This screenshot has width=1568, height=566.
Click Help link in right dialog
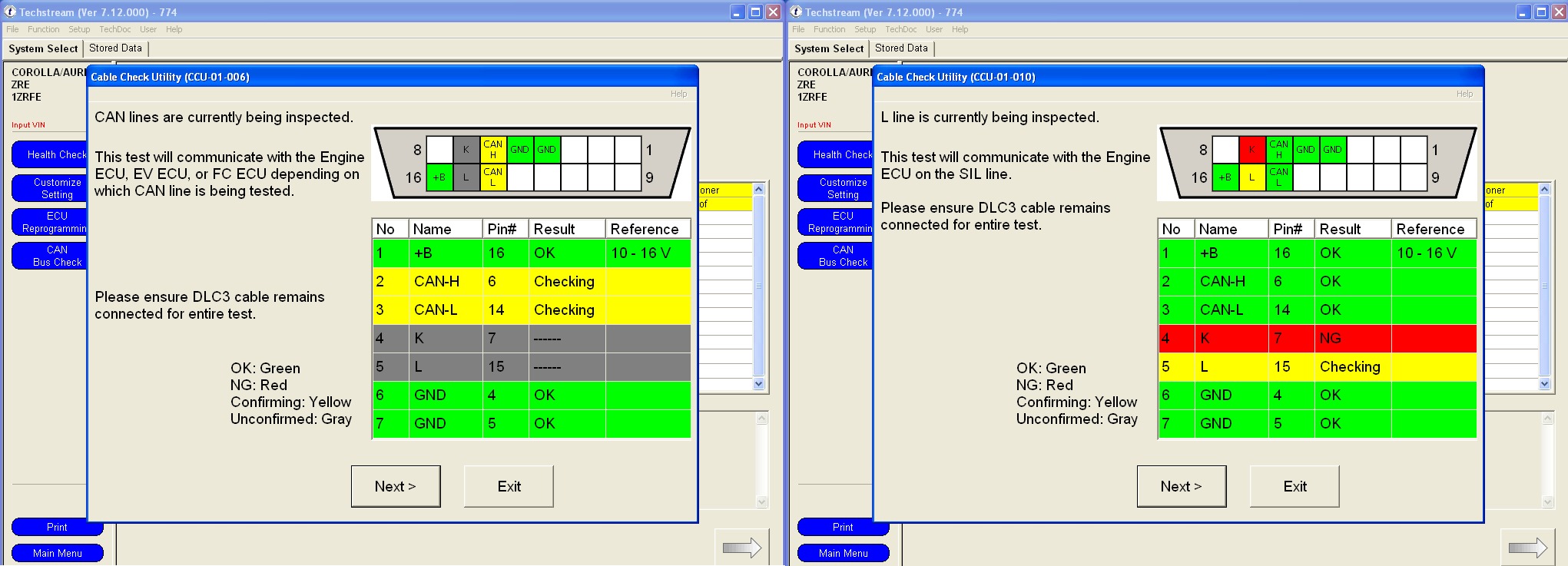[1464, 94]
